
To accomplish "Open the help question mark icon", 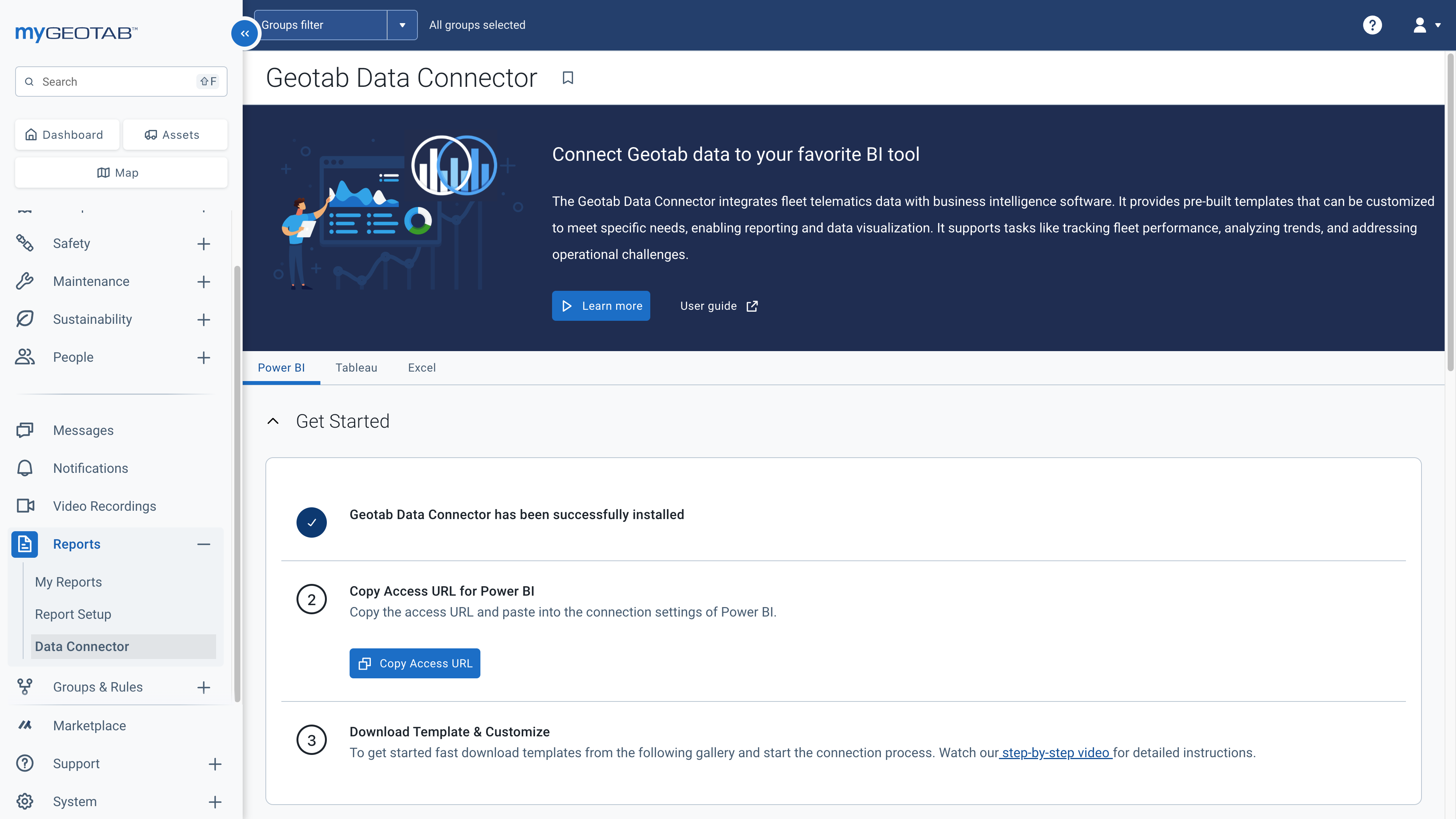I will coord(1372,25).
